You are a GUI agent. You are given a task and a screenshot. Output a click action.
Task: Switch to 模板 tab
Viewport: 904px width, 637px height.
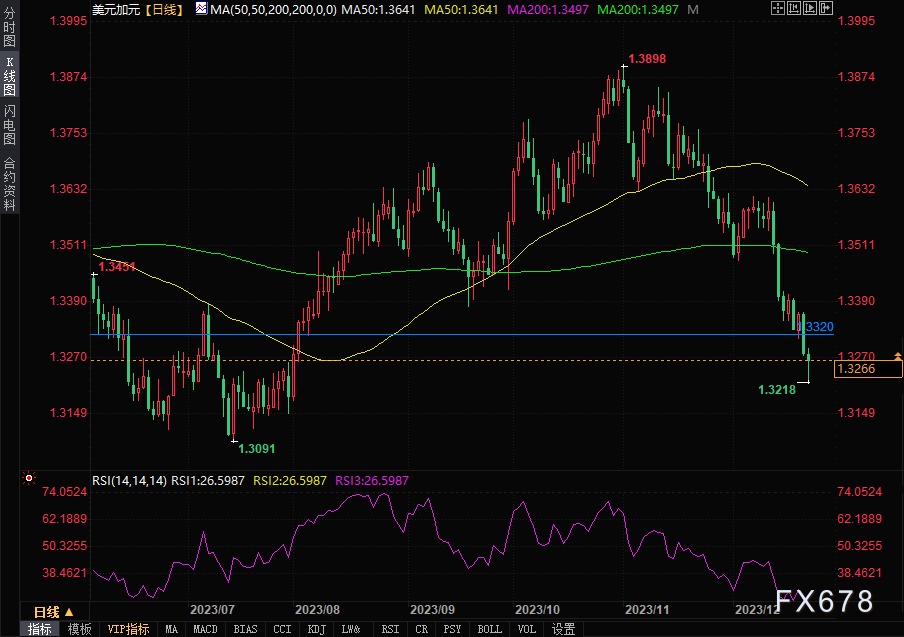[x=79, y=629]
